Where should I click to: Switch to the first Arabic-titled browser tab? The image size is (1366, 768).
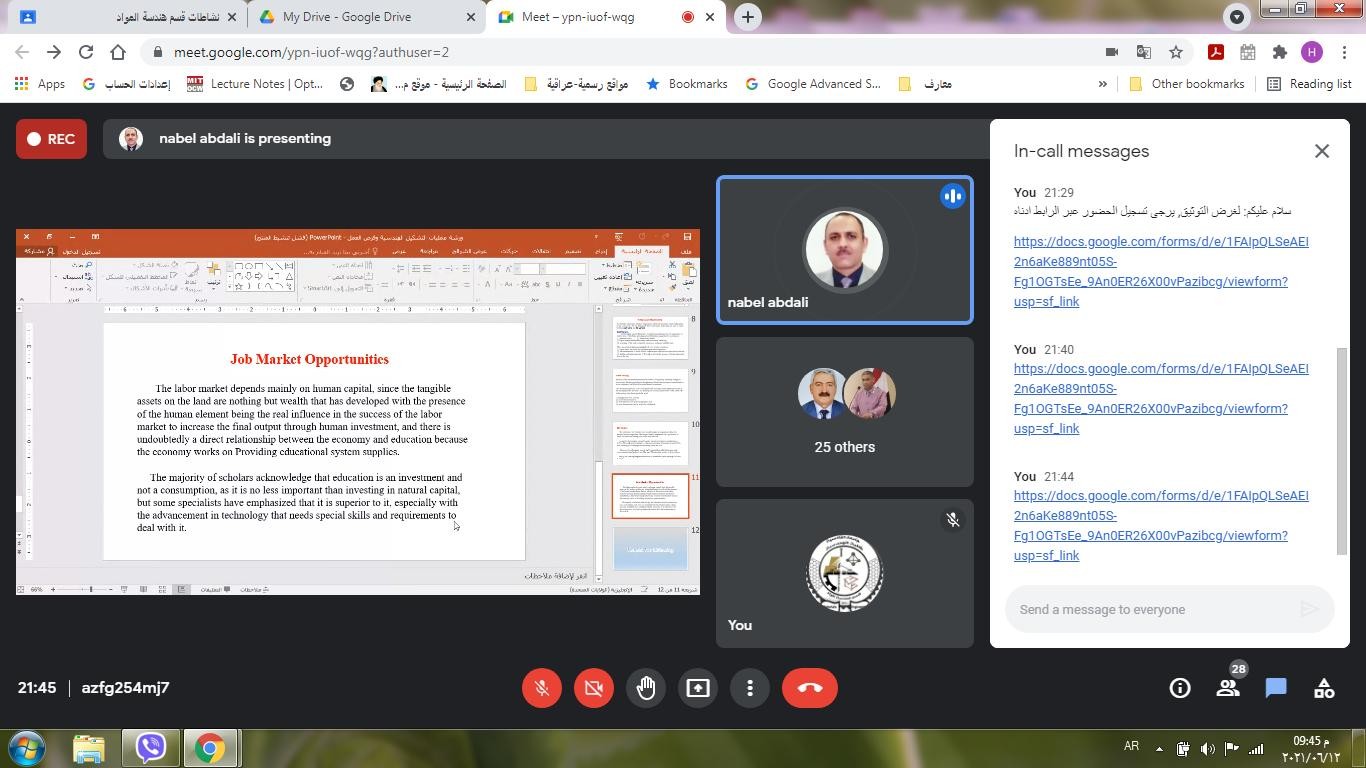click(126, 17)
